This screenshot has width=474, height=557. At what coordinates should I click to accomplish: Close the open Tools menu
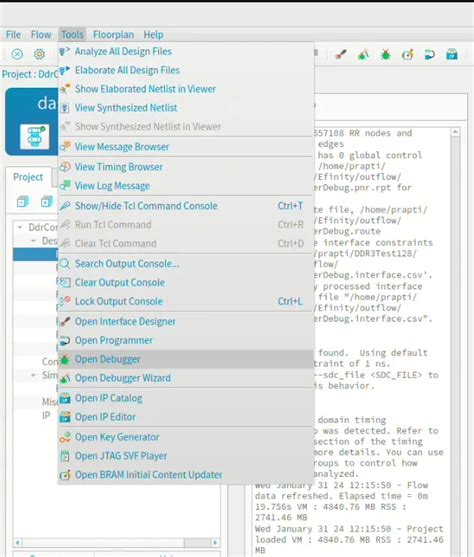(72, 35)
